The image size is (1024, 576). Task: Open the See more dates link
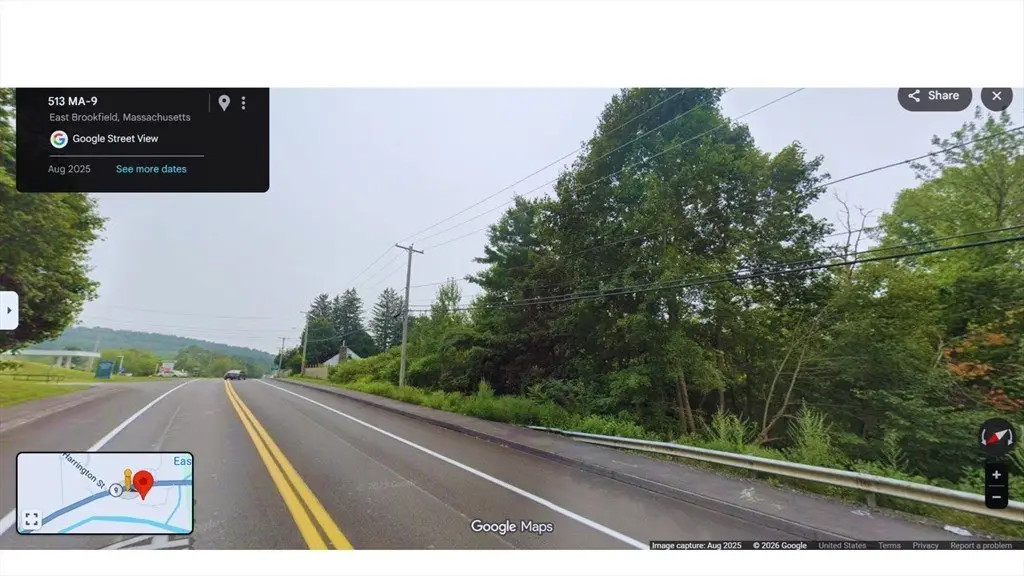(x=151, y=169)
